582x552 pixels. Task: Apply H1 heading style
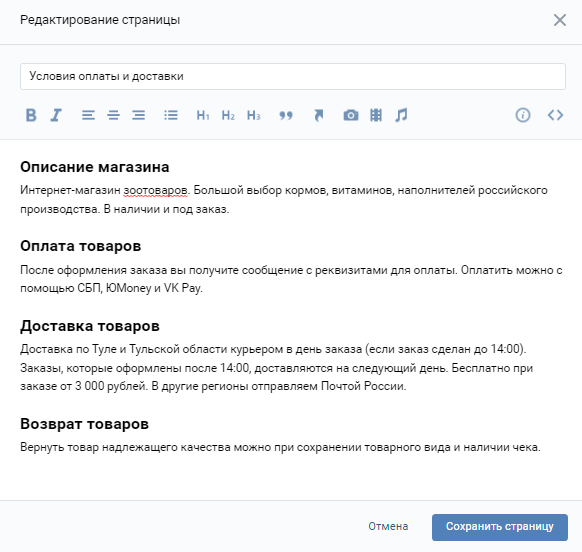[203, 115]
